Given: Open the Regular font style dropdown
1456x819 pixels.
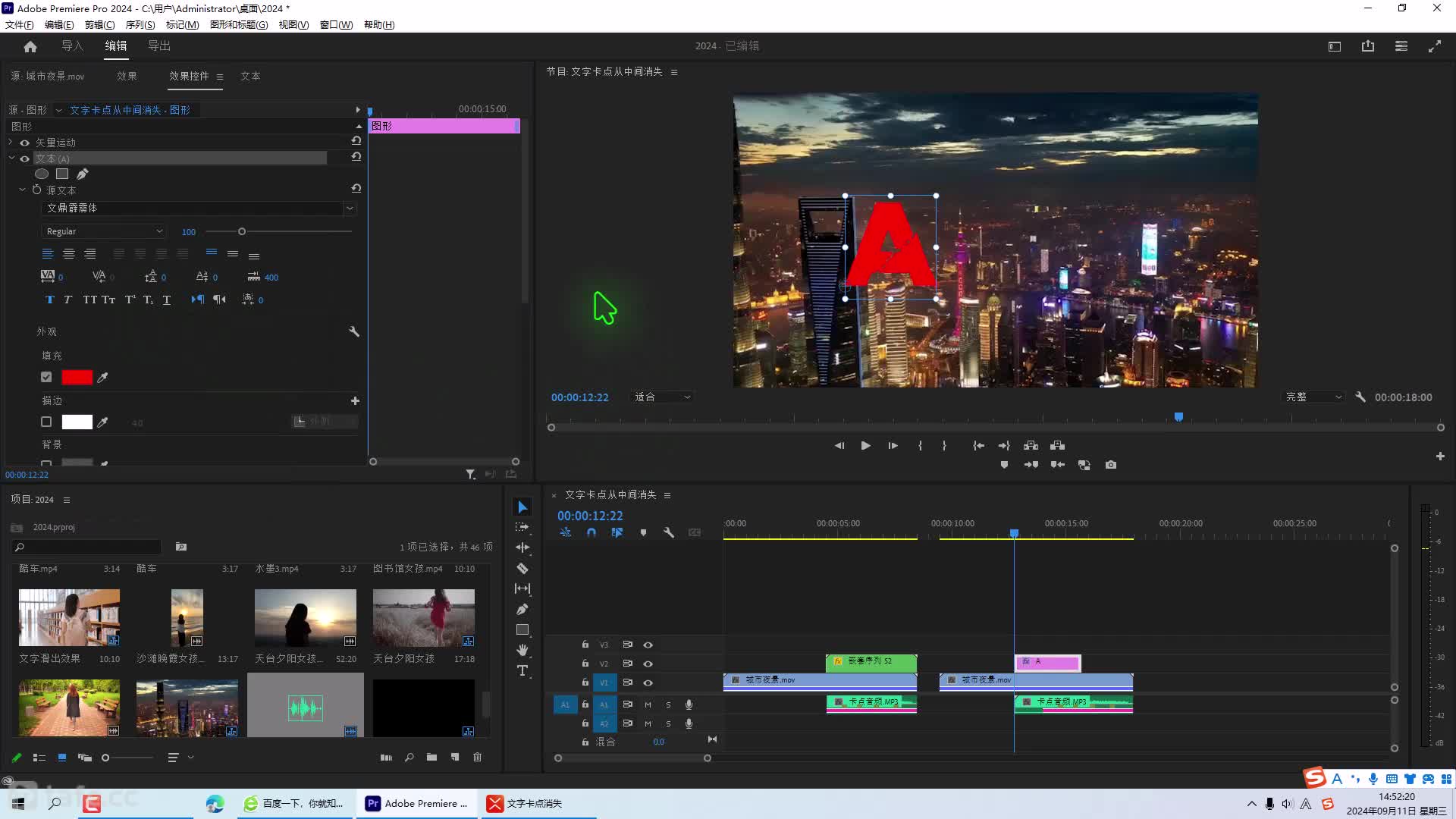Looking at the screenshot, I should [104, 231].
